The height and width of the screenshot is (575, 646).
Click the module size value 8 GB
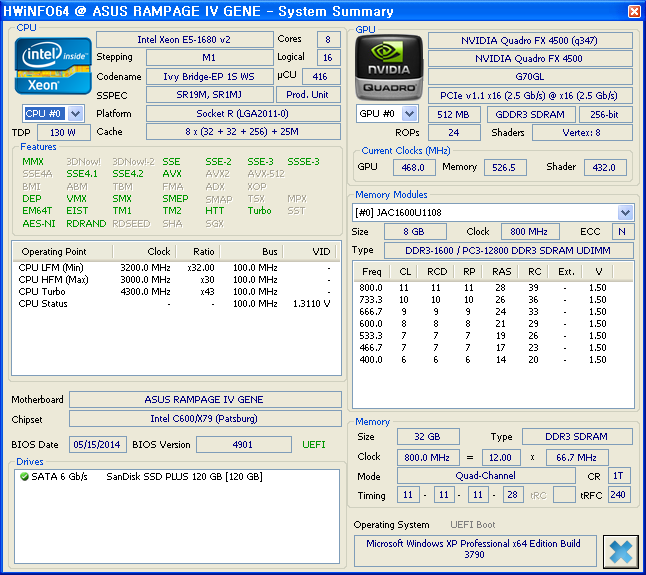click(415, 231)
